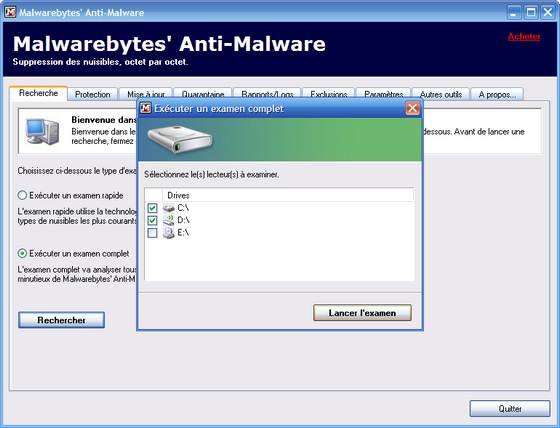The image size is (560, 428).
Task: Select the C:\ drive icon
Action: (x=169, y=208)
